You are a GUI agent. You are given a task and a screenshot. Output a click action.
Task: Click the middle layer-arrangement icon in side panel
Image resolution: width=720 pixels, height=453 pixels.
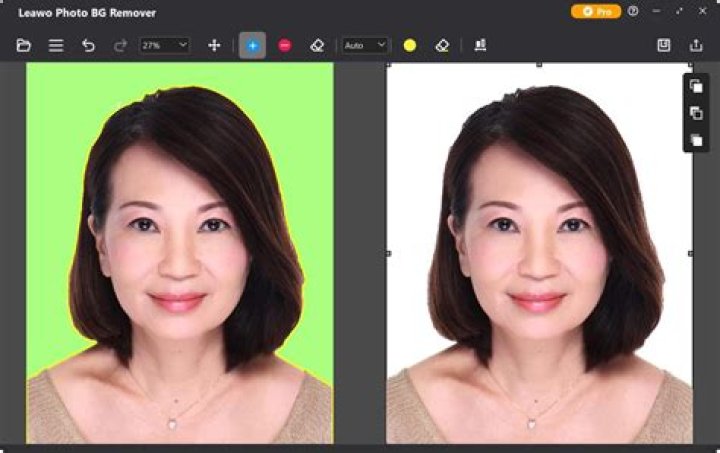696,113
